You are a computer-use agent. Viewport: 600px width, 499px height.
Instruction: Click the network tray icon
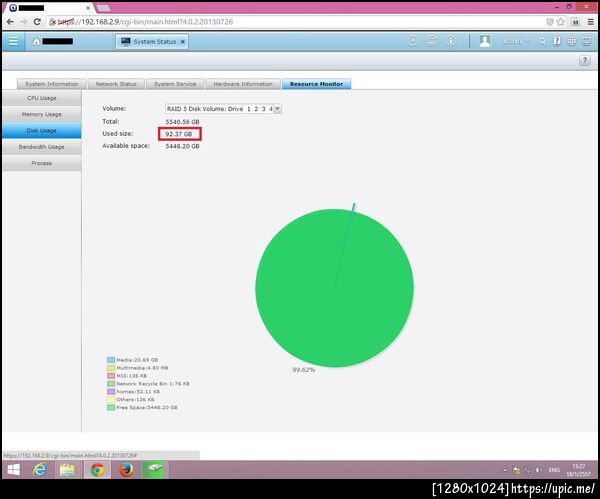click(x=527, y=470)
